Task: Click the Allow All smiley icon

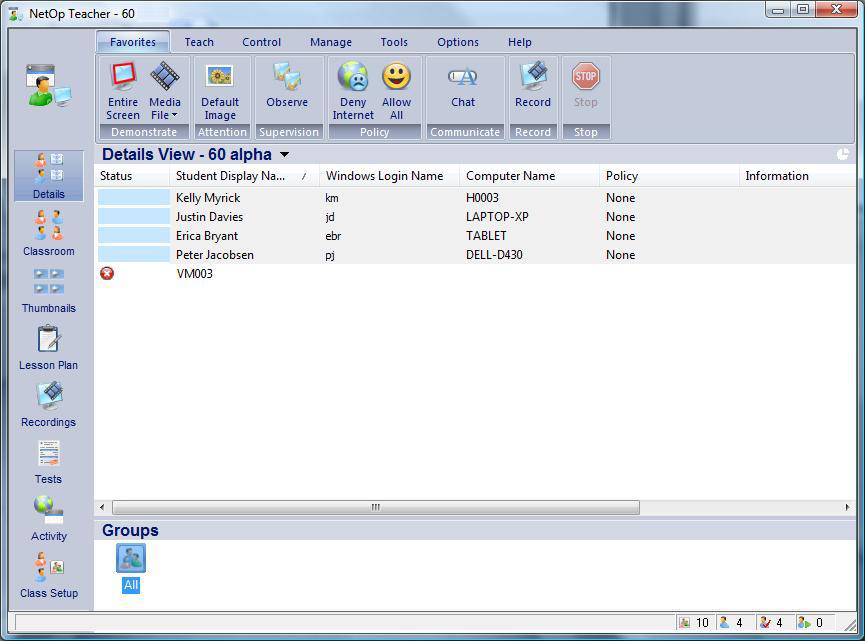Action: click(x=396, y=76)
